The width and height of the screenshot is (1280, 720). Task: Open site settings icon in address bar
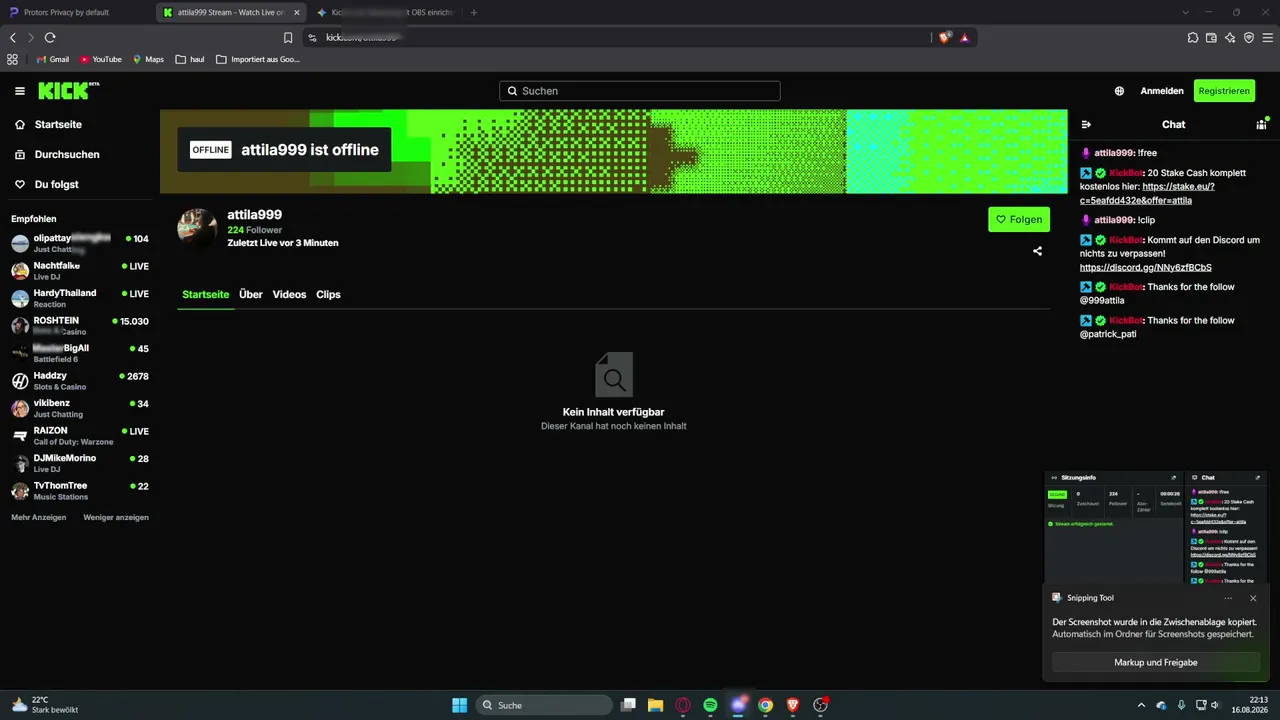(312, 38)
